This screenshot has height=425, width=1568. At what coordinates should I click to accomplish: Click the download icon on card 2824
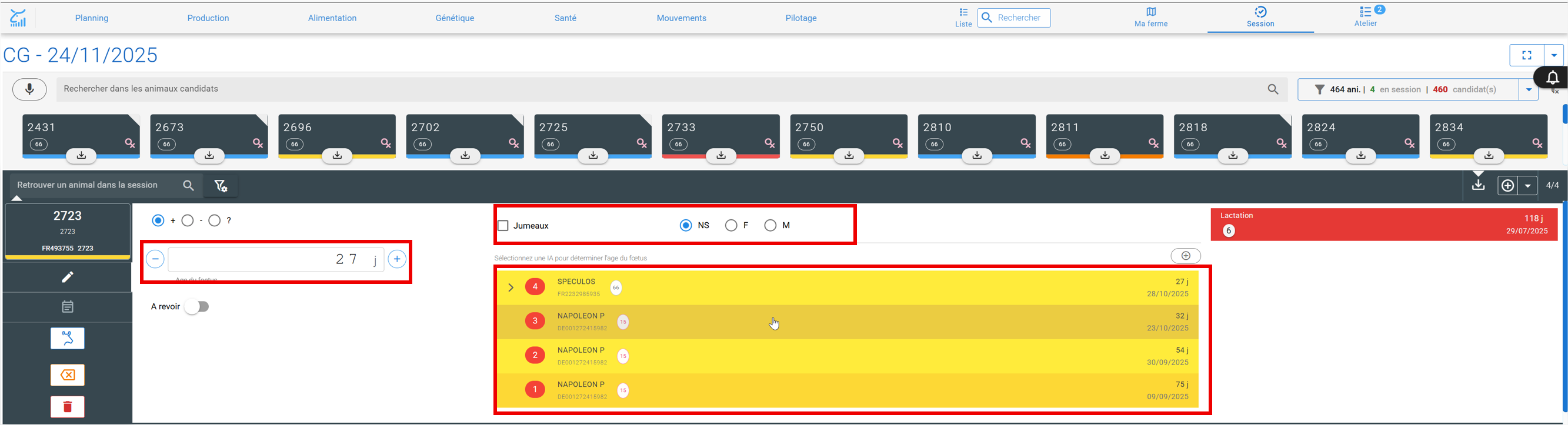(x=1361, y=156)
